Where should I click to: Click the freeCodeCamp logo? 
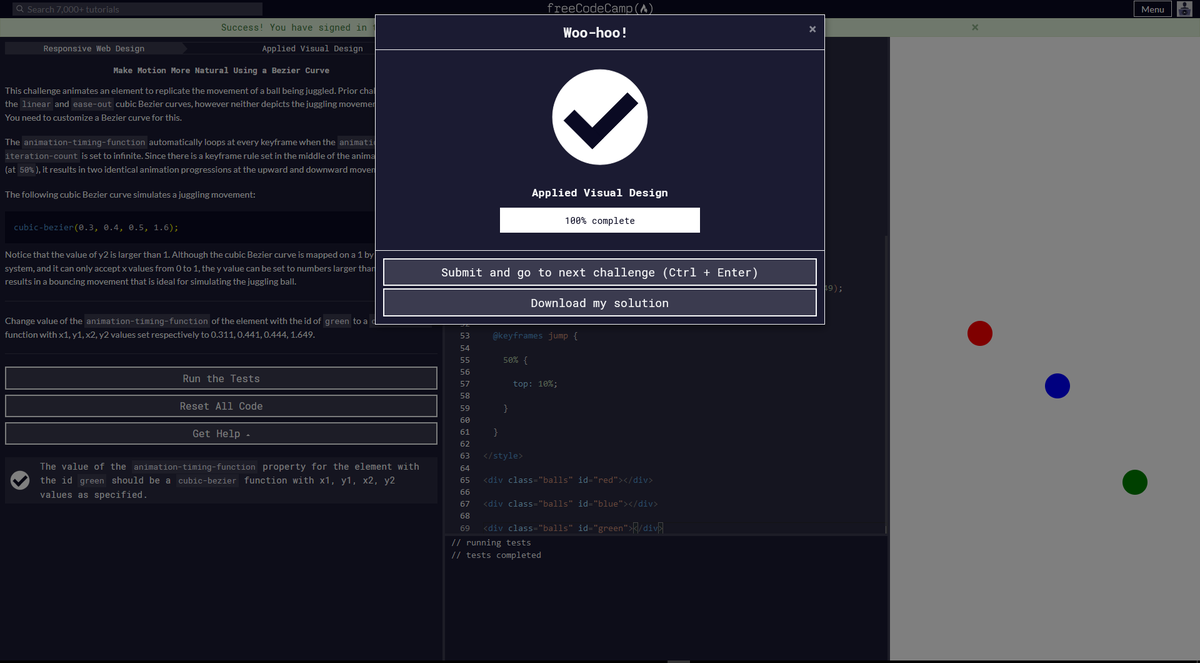coord(600,8)
